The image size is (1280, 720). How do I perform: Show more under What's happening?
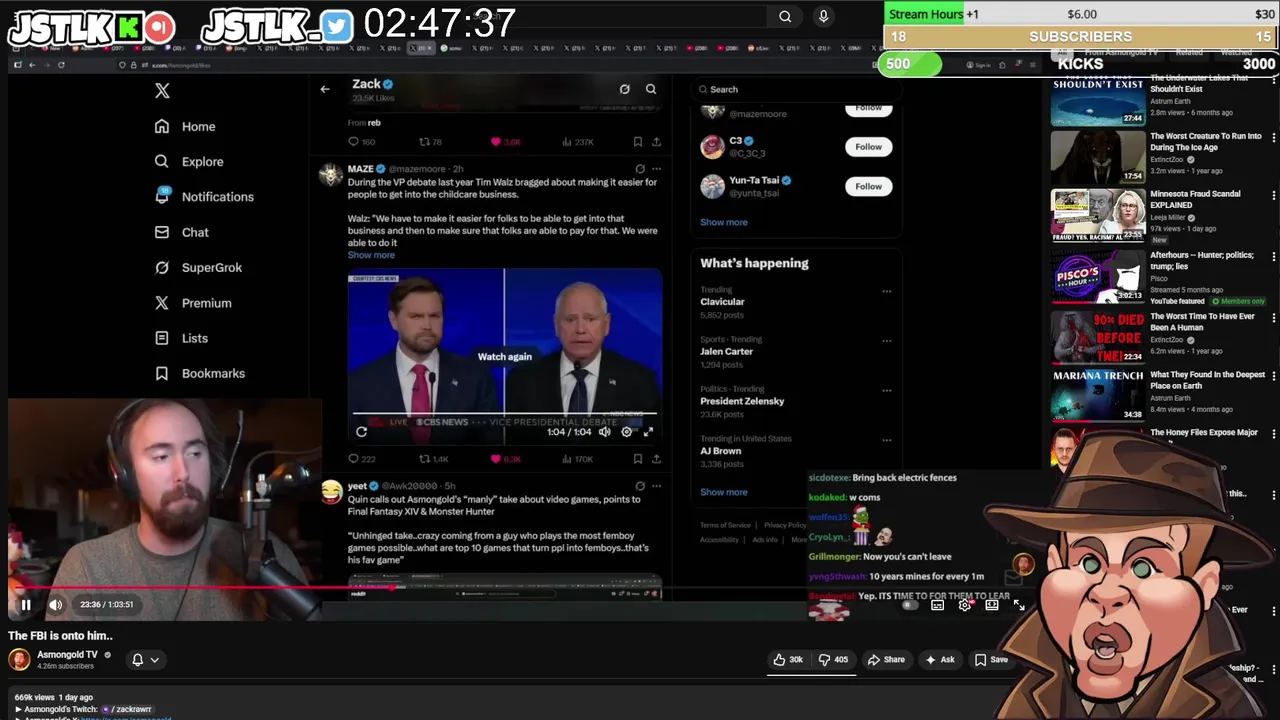(723, 492)
